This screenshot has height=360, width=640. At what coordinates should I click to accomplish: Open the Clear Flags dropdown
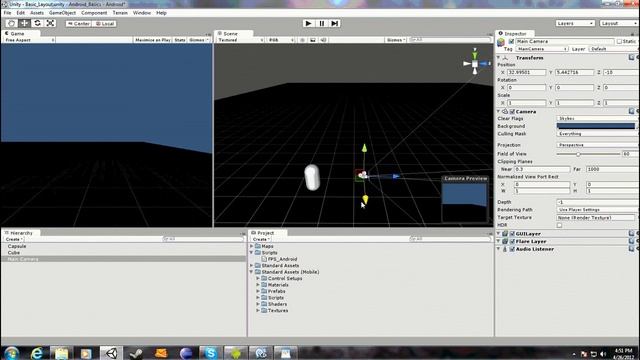point(598,118)
